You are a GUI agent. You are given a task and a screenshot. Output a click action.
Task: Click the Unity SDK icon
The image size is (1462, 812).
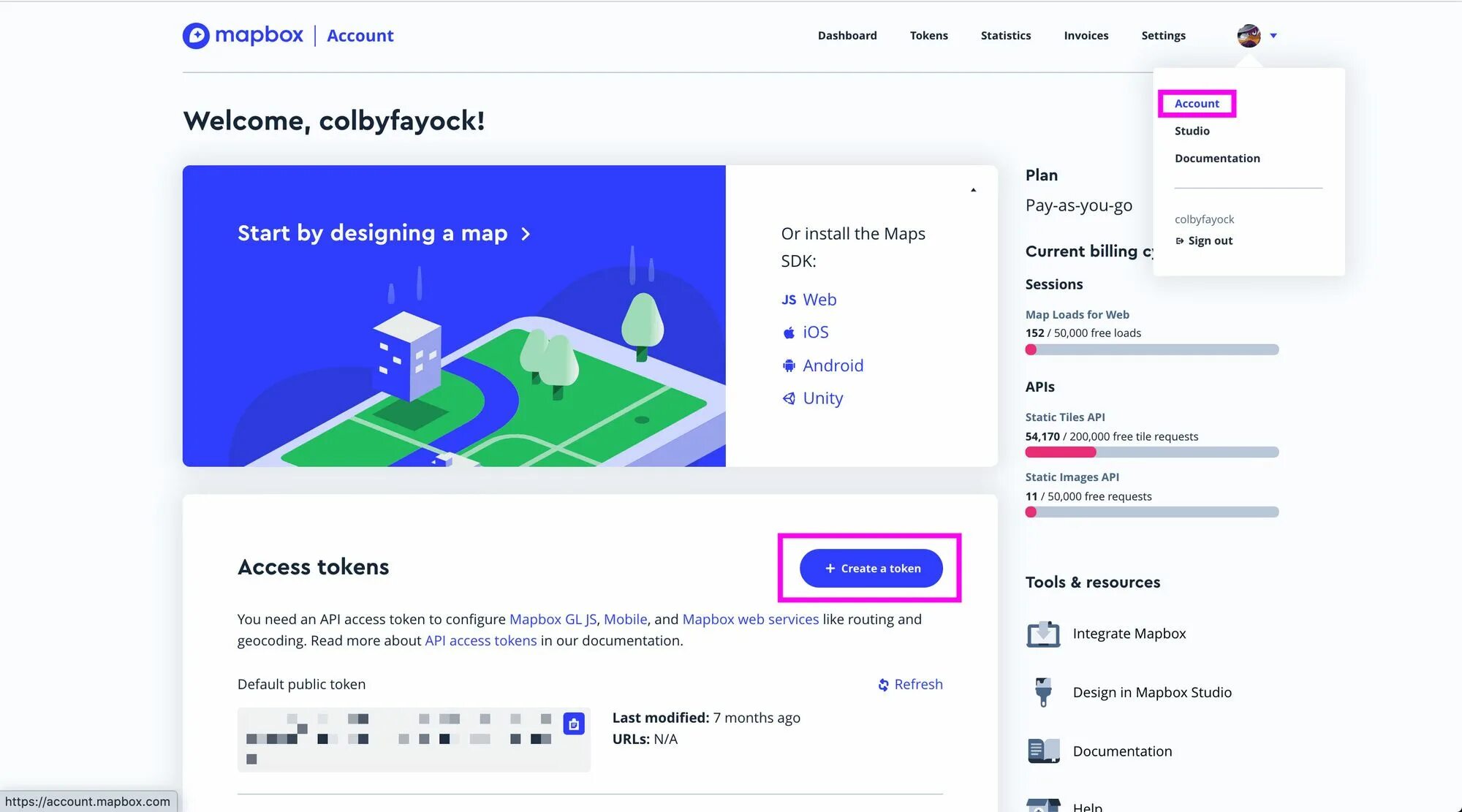[789, 398]
